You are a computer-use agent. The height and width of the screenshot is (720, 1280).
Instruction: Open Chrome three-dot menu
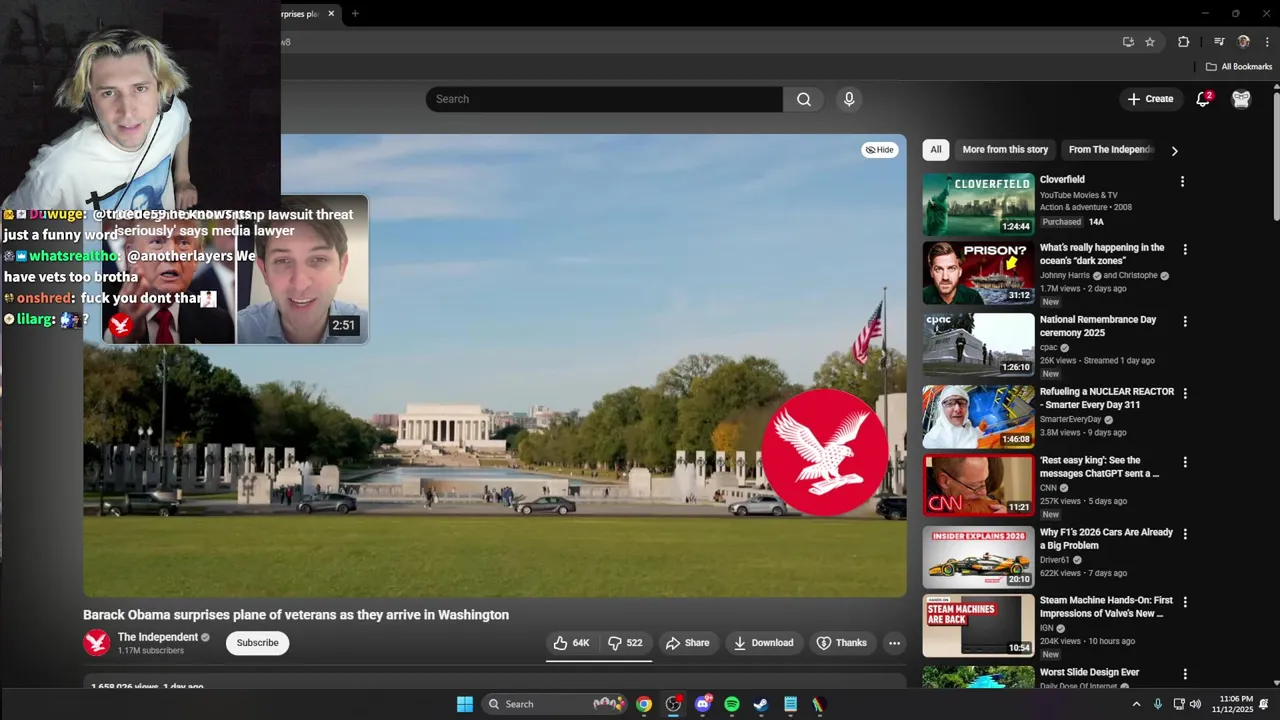1268,42
